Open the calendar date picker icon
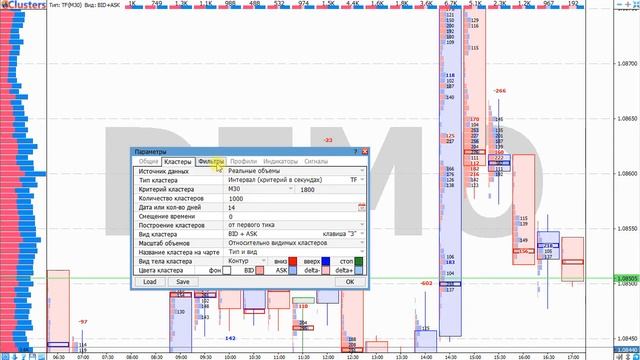 point(361,207)
